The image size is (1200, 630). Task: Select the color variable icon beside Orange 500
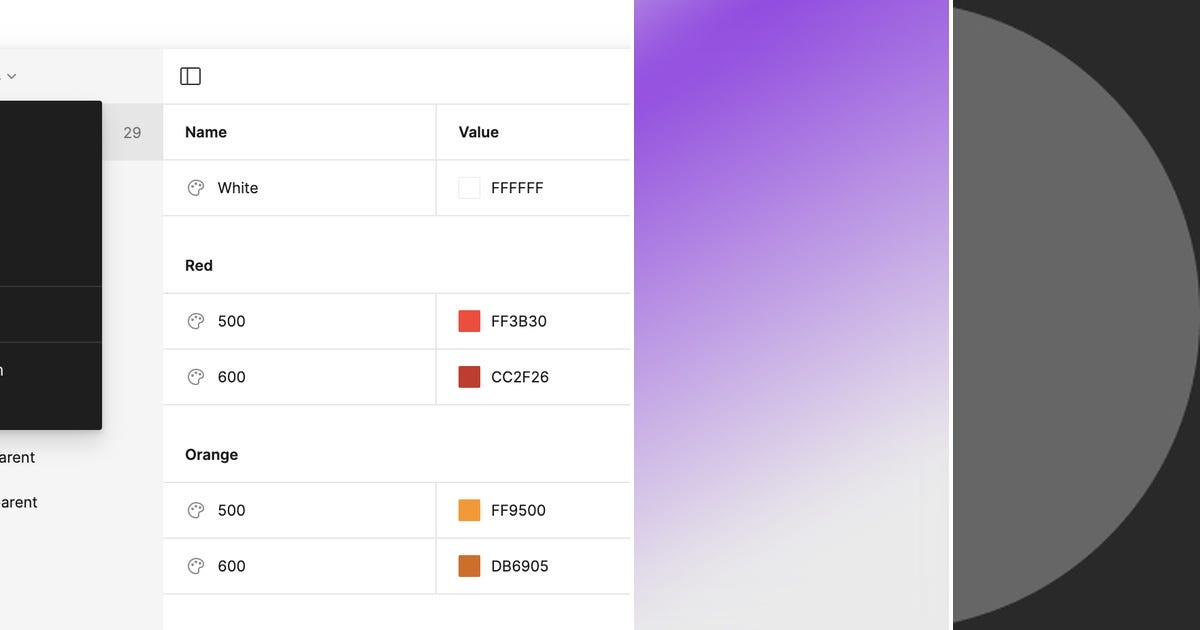pyautogui.click(x=196, y=510)
